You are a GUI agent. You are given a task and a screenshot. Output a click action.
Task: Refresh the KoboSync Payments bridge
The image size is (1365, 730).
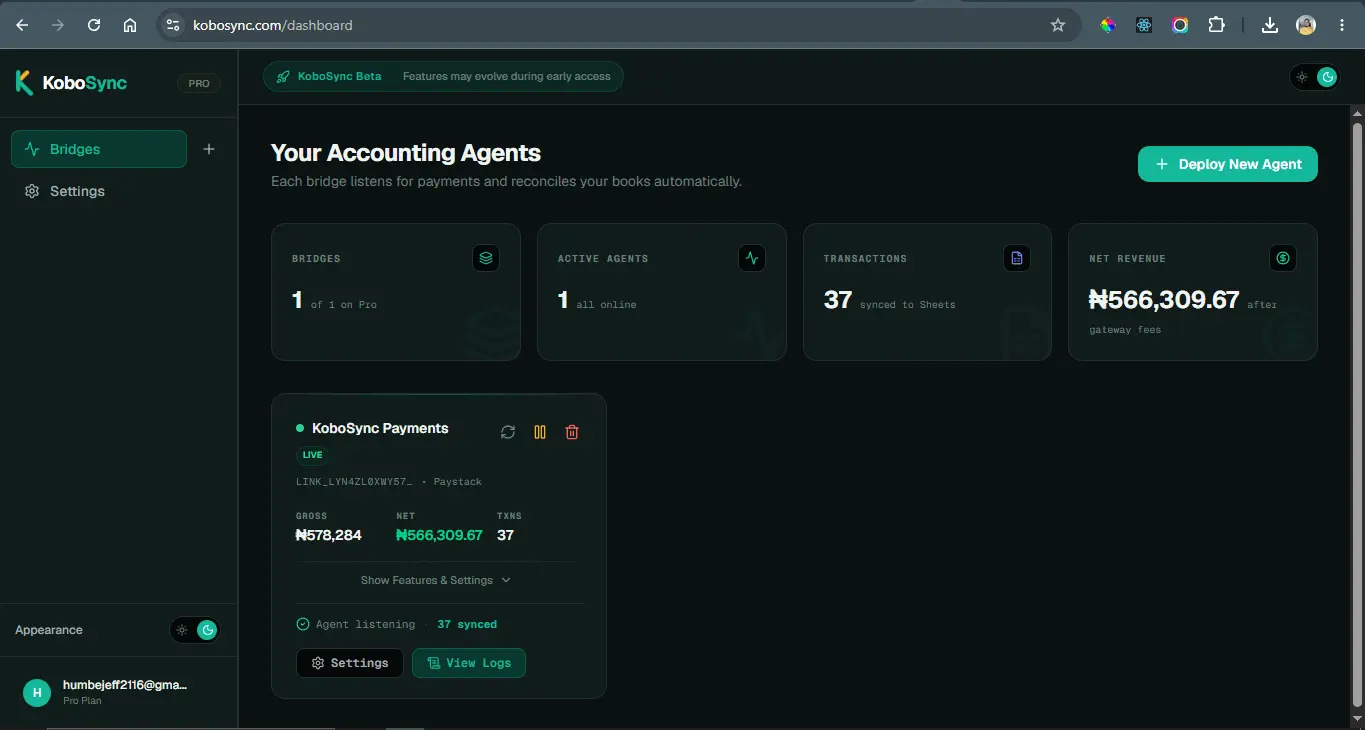pyautogui.click(x=508, y=432)
